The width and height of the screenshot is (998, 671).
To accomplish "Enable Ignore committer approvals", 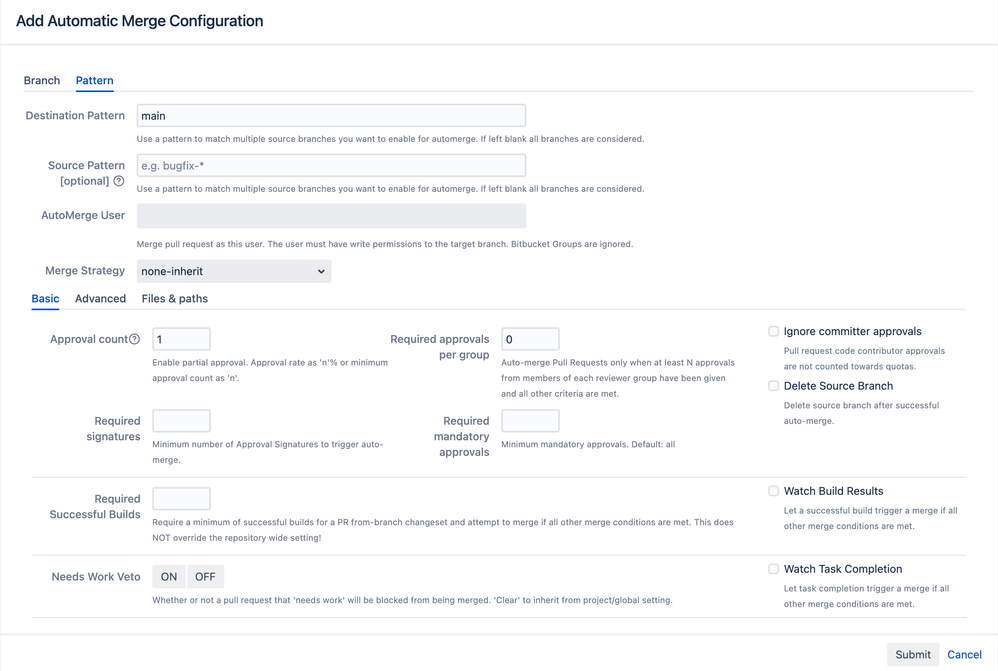I will tap(773, 331).
